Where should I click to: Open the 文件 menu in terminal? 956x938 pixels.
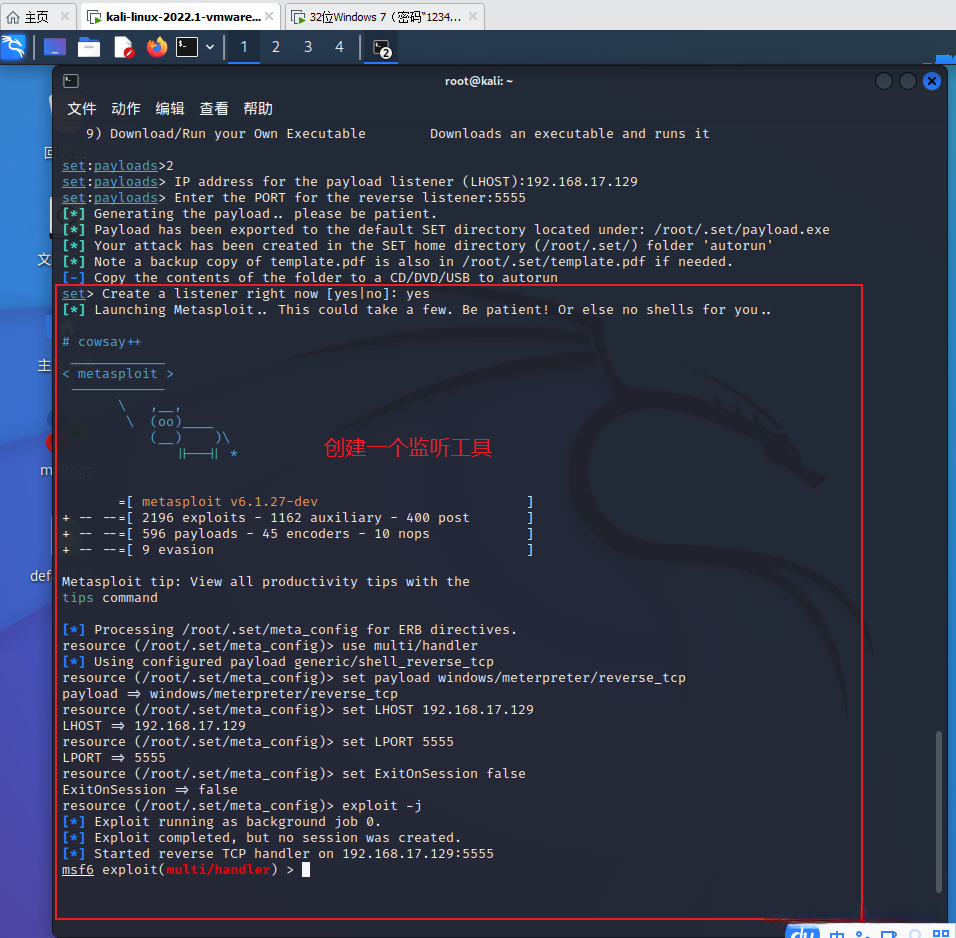[x=82, y=109]
